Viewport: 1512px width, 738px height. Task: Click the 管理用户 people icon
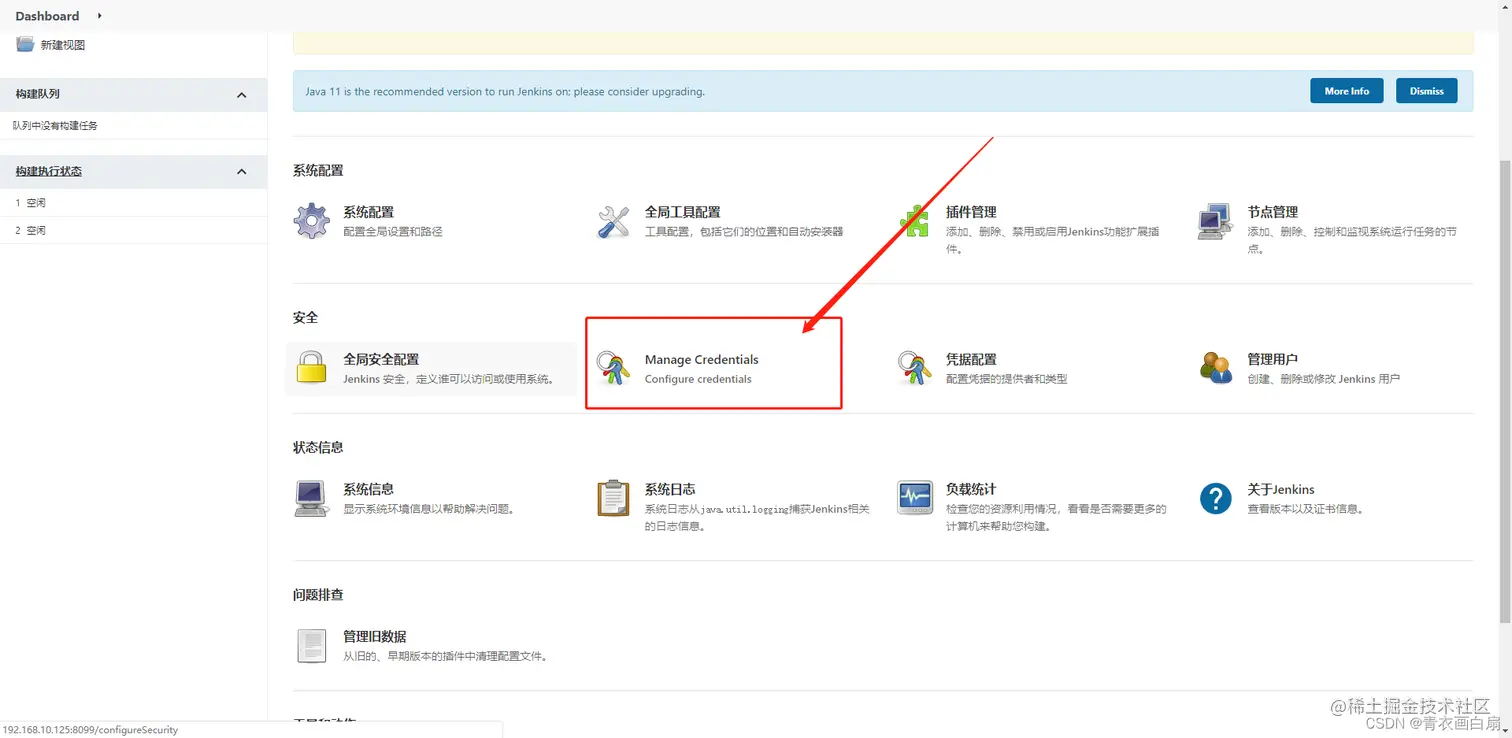1216,368
